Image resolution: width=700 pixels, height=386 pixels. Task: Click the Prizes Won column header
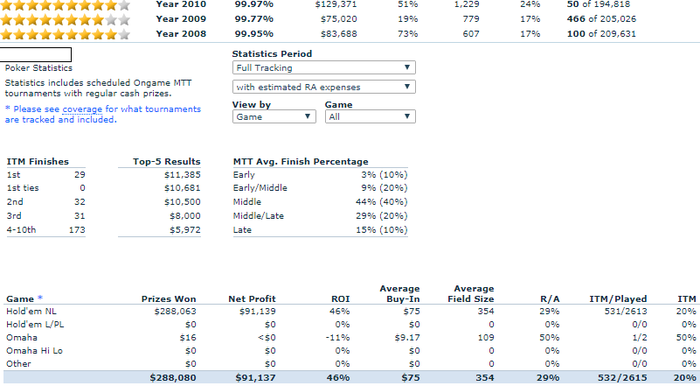coord(169,299)
